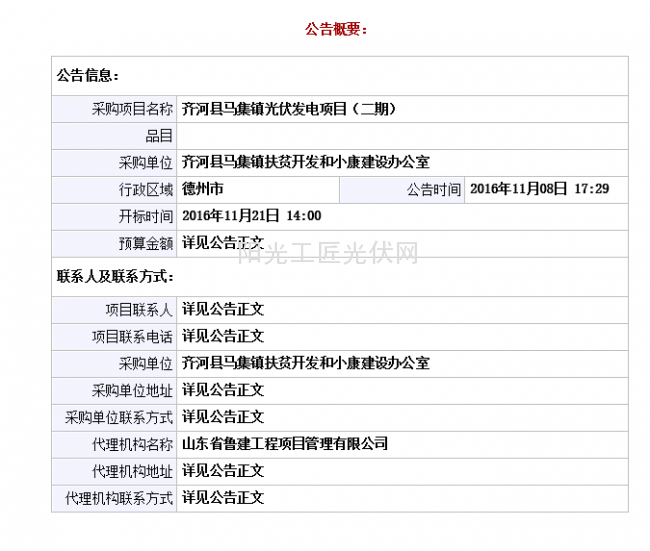Select bid opening time 2016年11月21日 14:00
Screen dimensions: 650x551
tap(251, 216)
